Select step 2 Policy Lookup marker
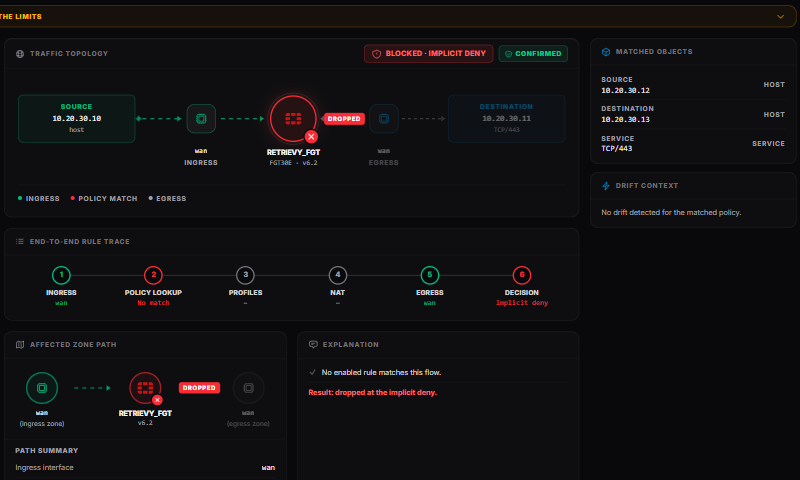 (x=153, y=275)
